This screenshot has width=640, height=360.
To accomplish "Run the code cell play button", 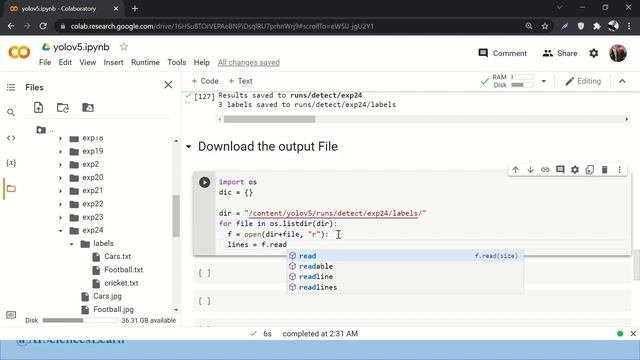I will coord(204,182).
